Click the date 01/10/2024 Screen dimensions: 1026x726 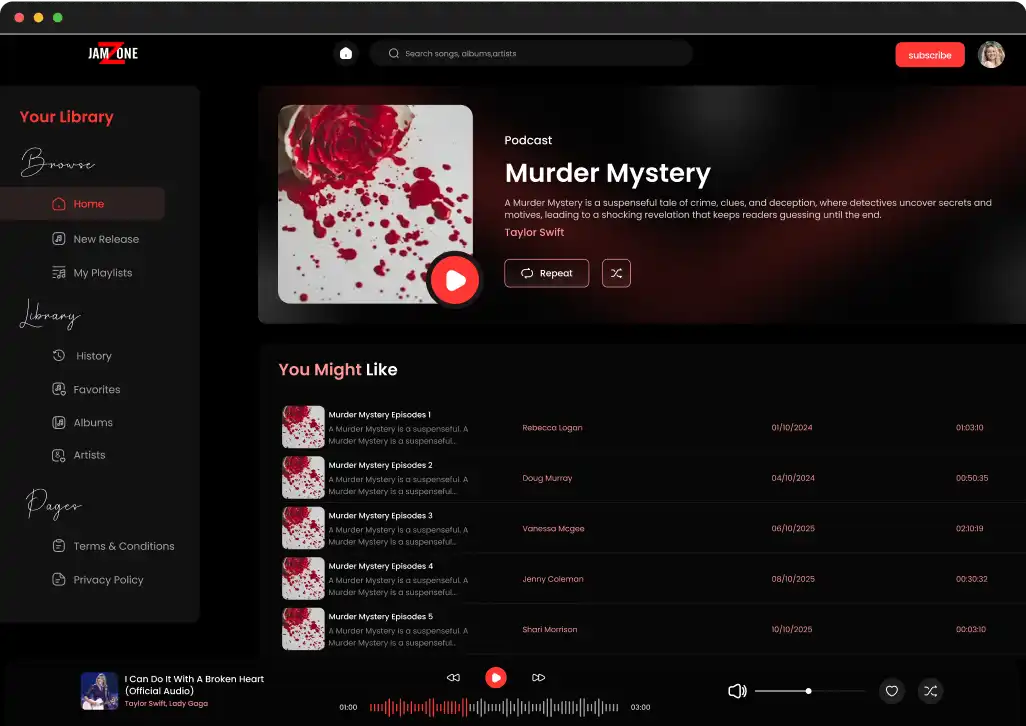[792, 428]
